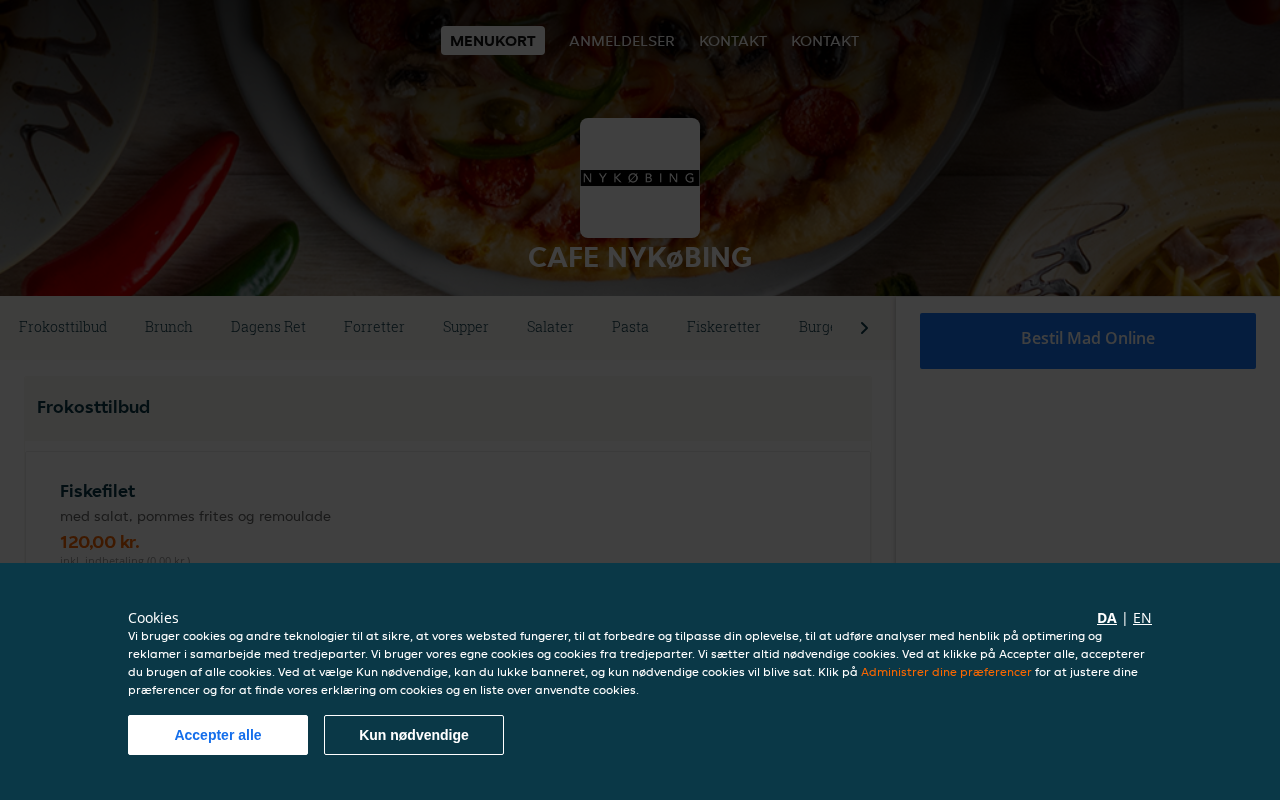The image size is (1280, 800).
Task: Open Administrer dine præferencer link
Action: [946, 672]
